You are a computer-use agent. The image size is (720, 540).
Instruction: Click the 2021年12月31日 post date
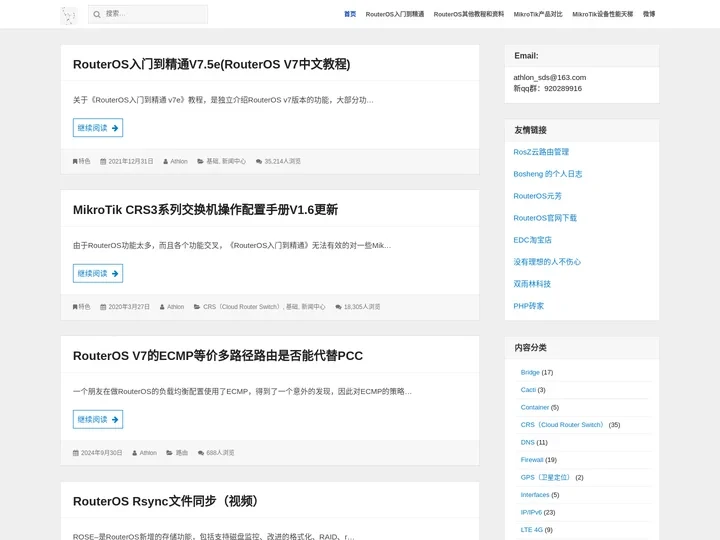(x=130, y=162)
